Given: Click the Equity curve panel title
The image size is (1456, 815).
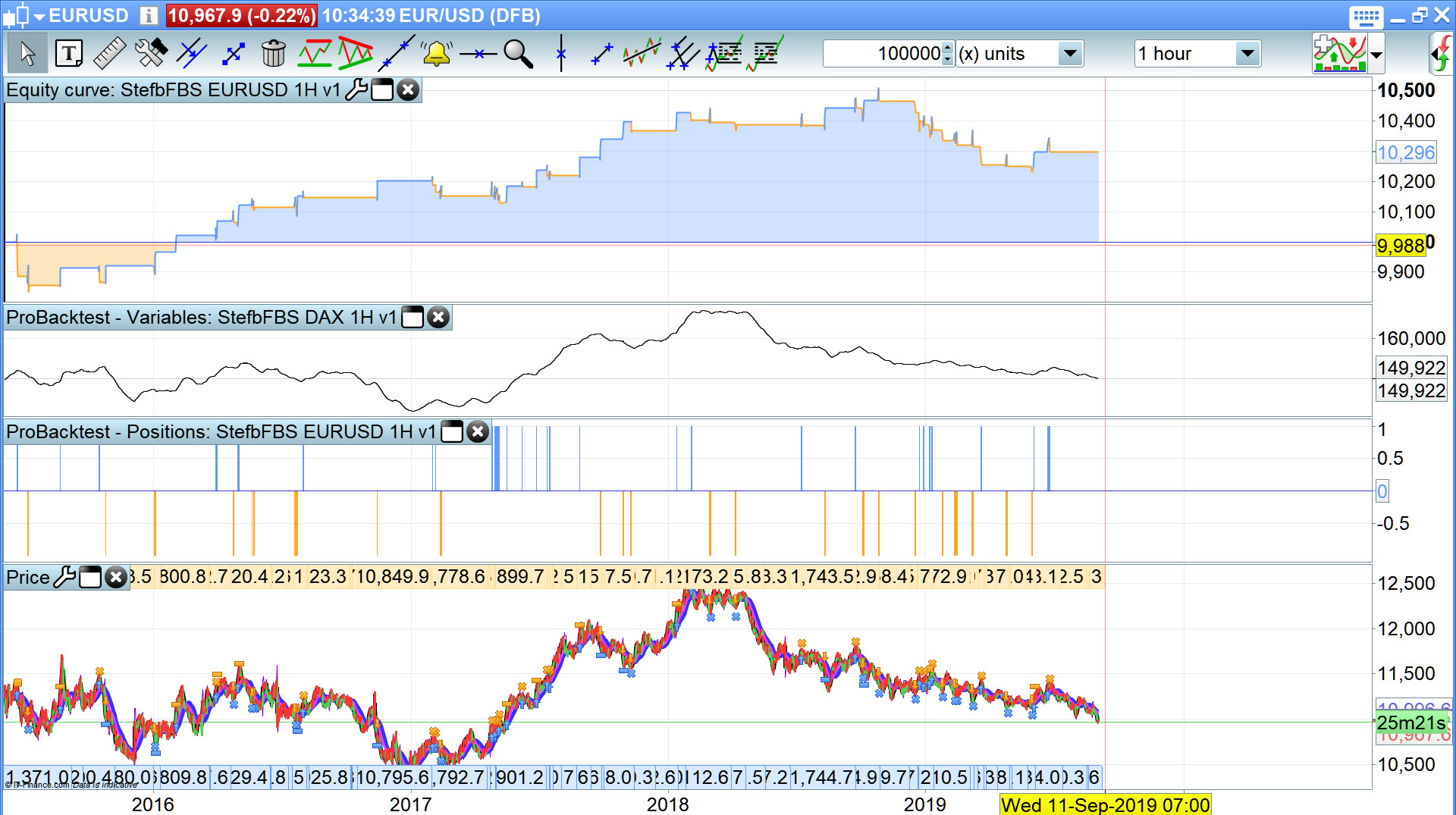Looking at the screenshot, I should point(174,89).
